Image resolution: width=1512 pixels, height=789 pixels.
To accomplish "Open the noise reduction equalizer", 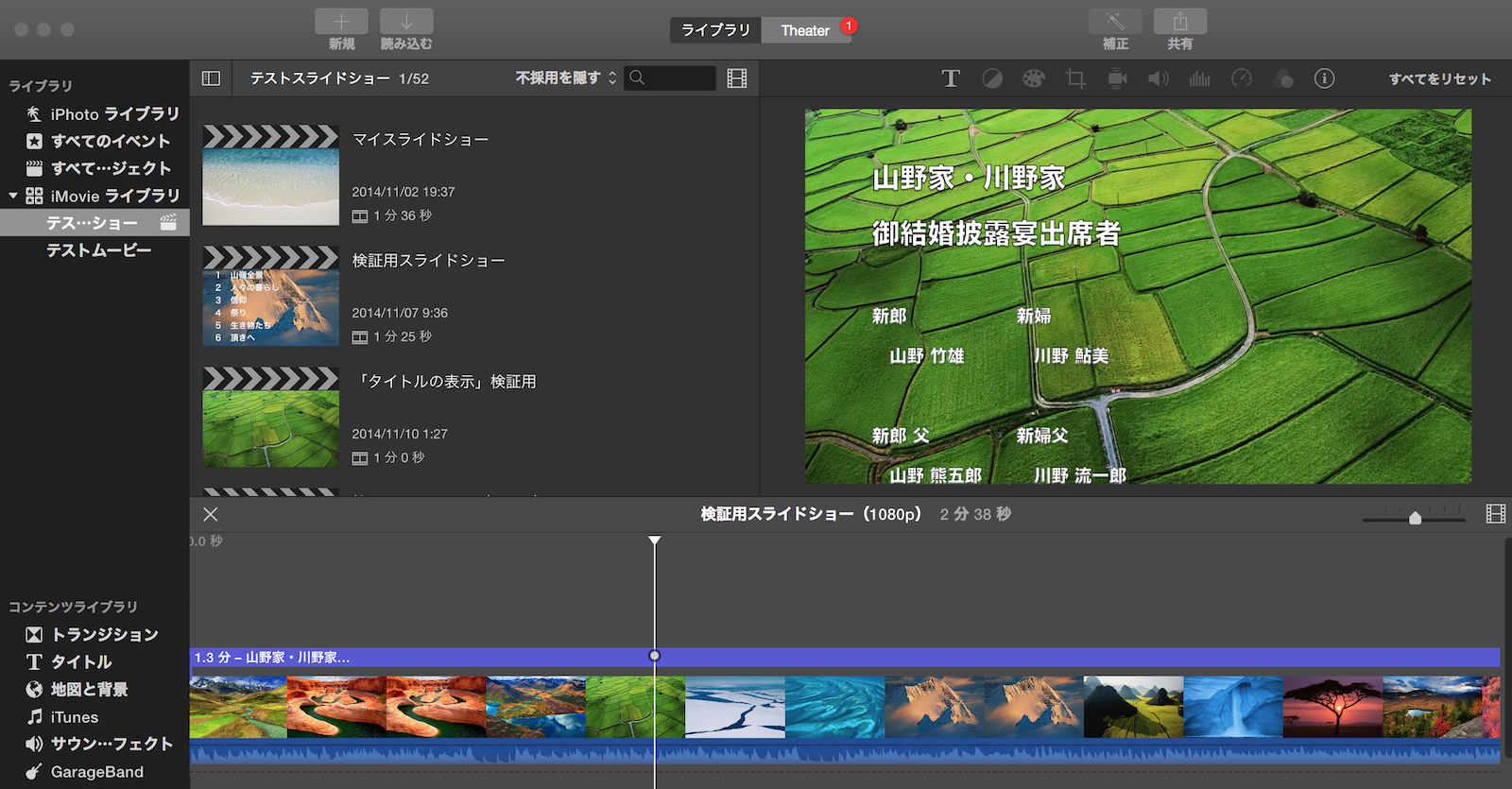I will point(1200,78).
